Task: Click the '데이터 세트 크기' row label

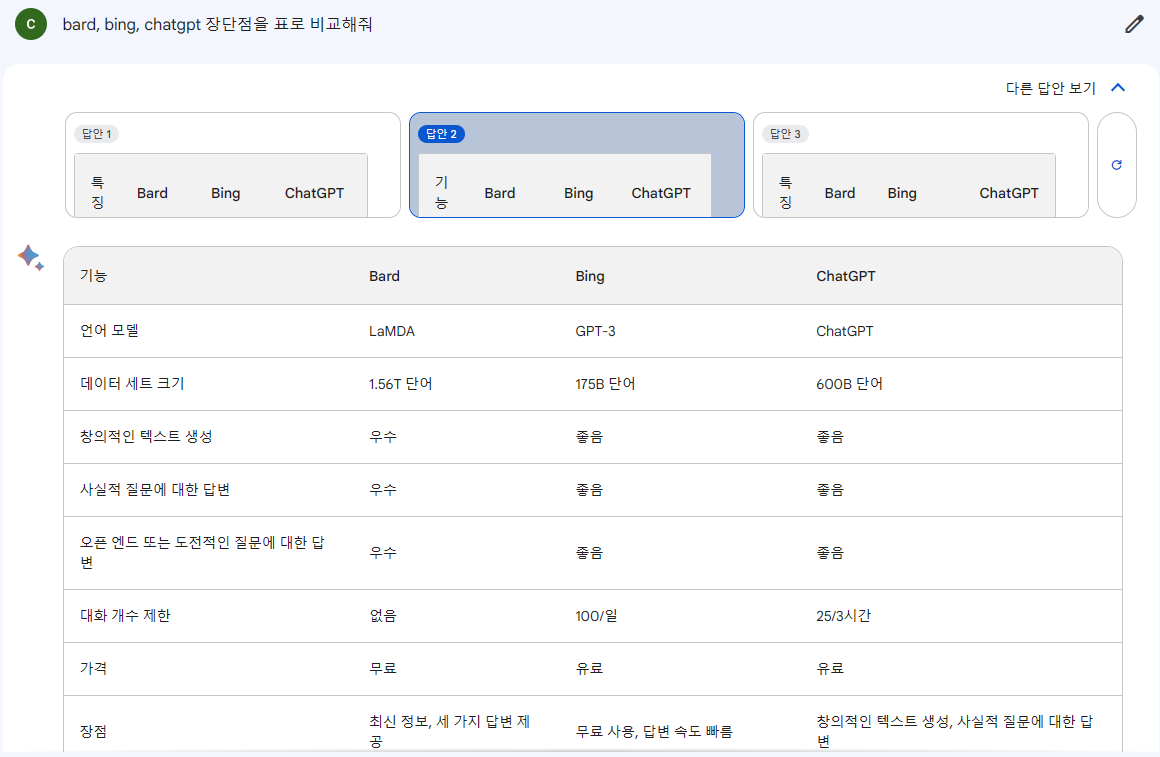Action: coord(132,383)
